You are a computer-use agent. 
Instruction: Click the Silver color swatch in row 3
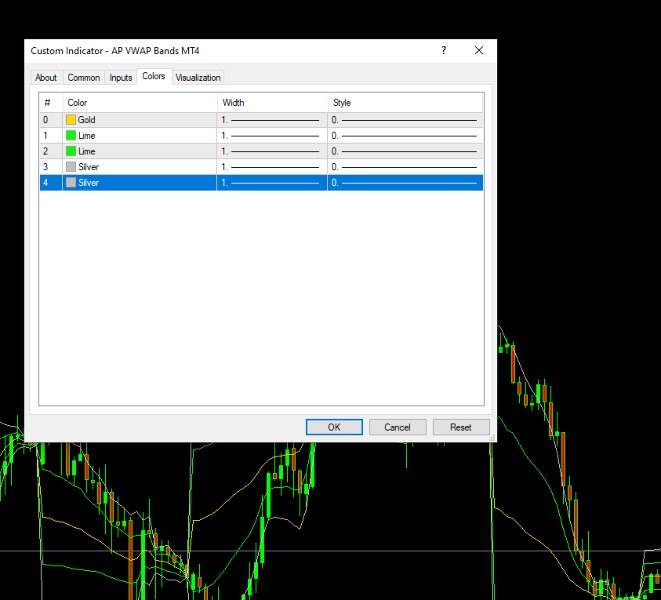(x=71, y=167)
